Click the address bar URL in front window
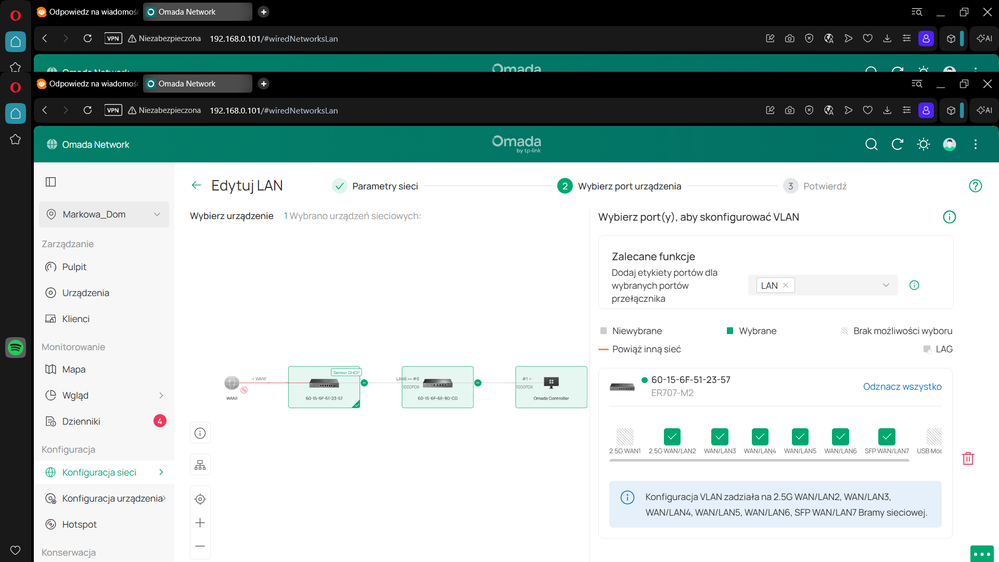Viewport: 999px width, 562px height. tap(274, 110)
